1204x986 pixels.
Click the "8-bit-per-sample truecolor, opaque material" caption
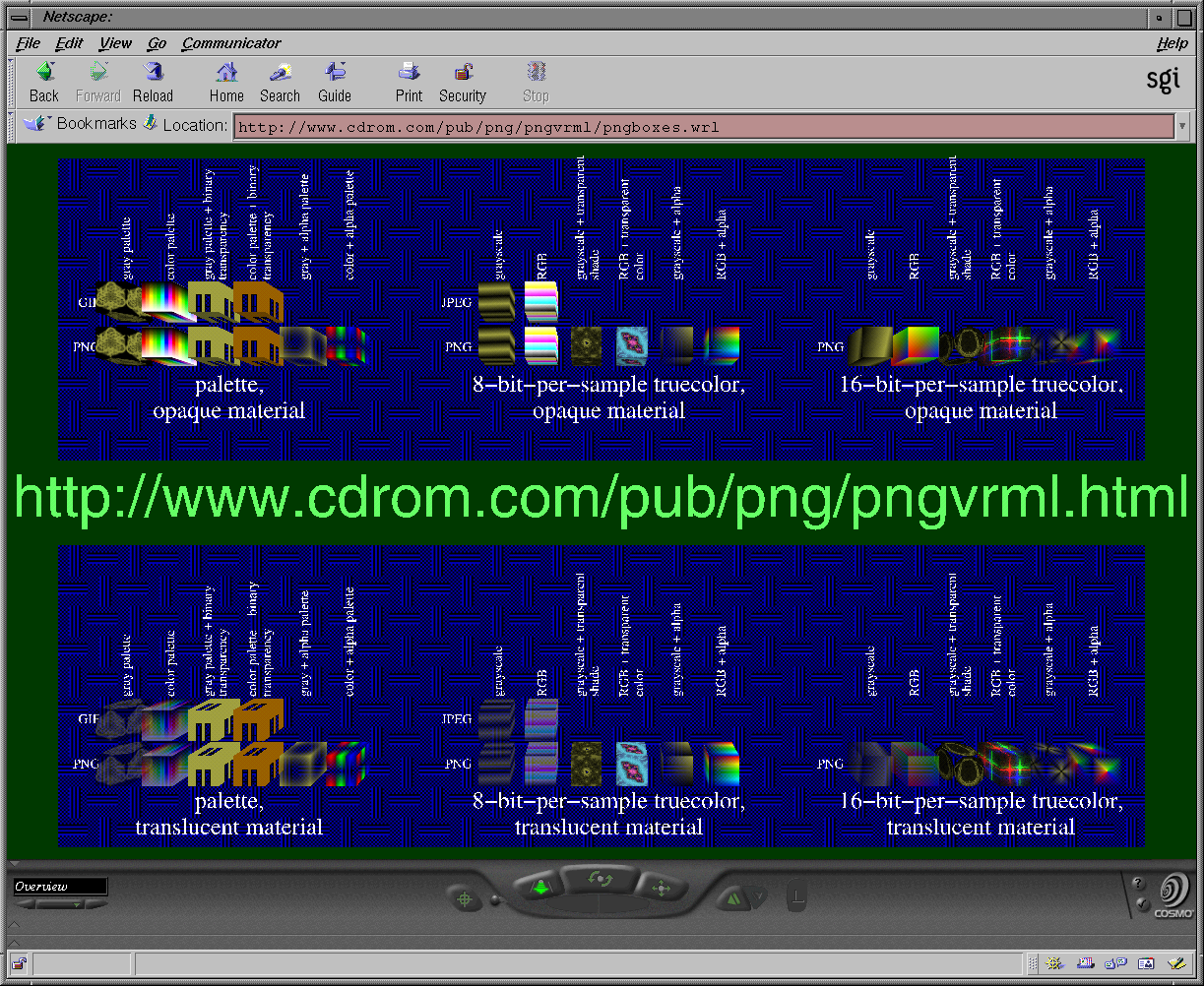[608, 397]
